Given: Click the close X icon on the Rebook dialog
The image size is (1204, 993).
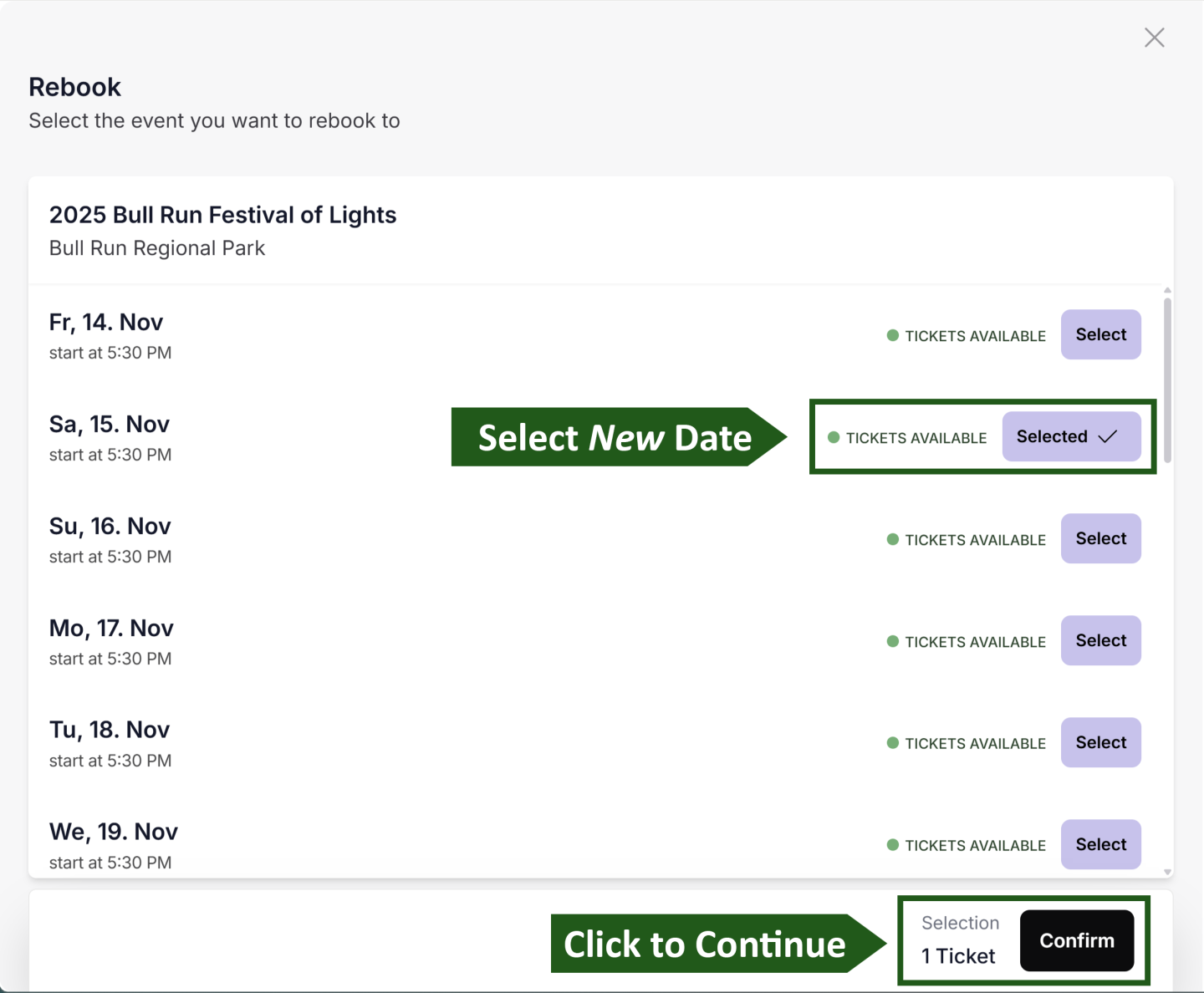Looking at the screenshot, I should click(1155, 38).
